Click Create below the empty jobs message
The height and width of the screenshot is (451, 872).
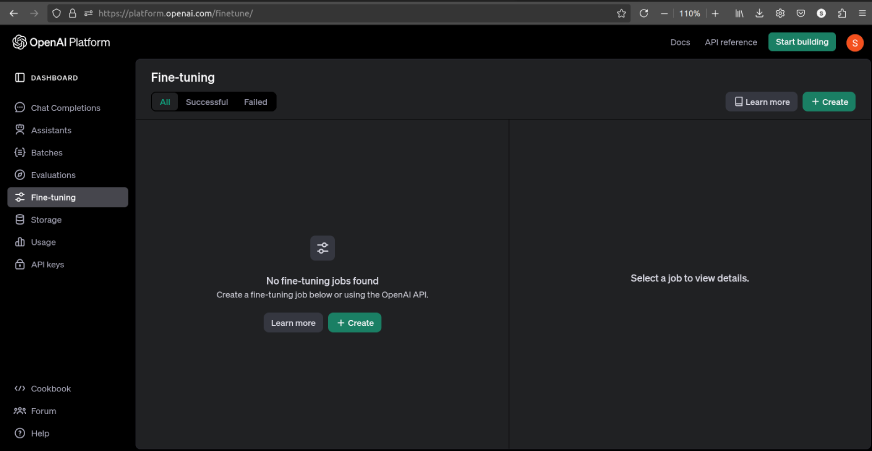coord(354,323)
